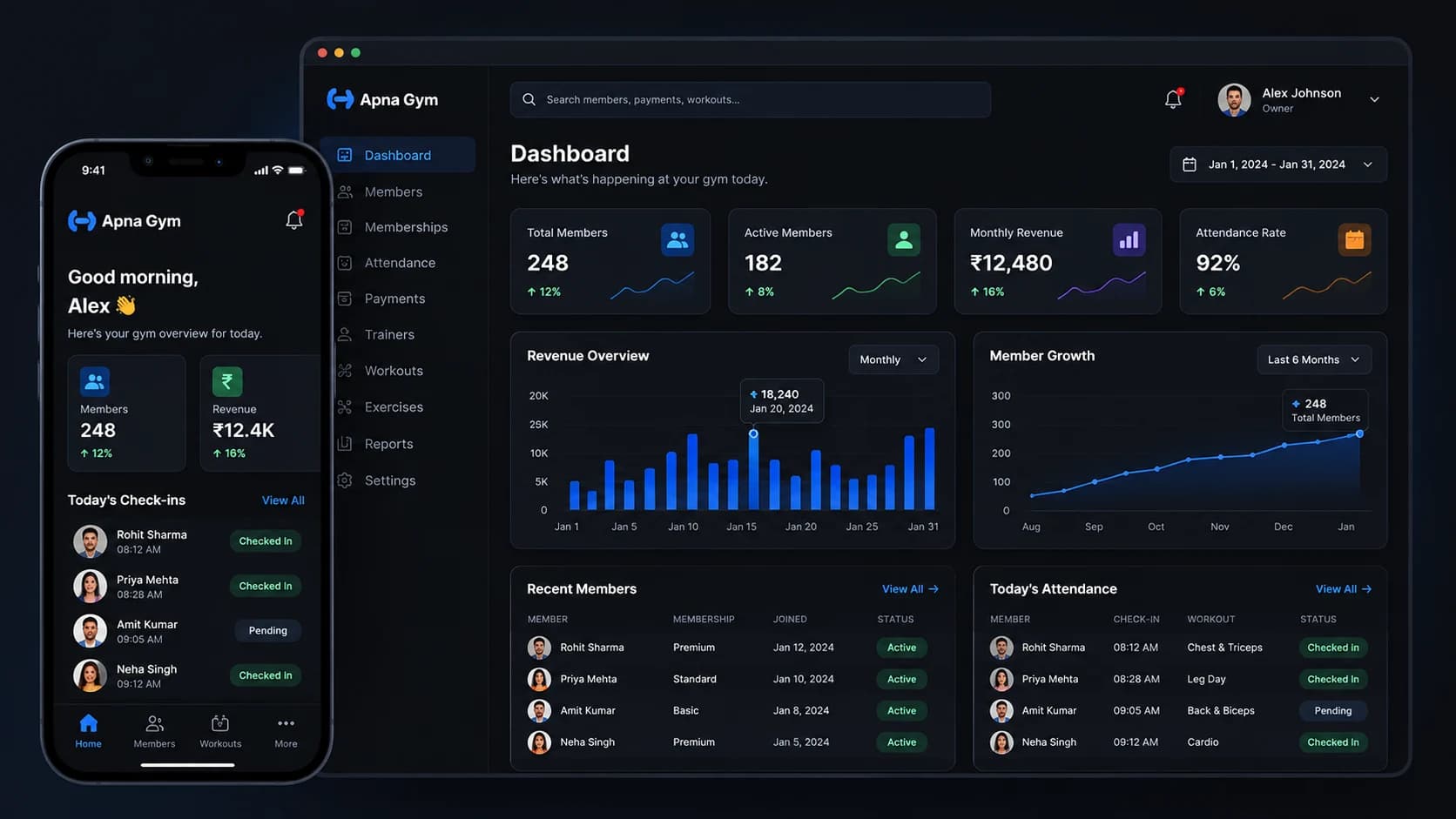Open Dashboard in the sidebar
This screenshot has width=1456, height=819.
pos(397,155)
